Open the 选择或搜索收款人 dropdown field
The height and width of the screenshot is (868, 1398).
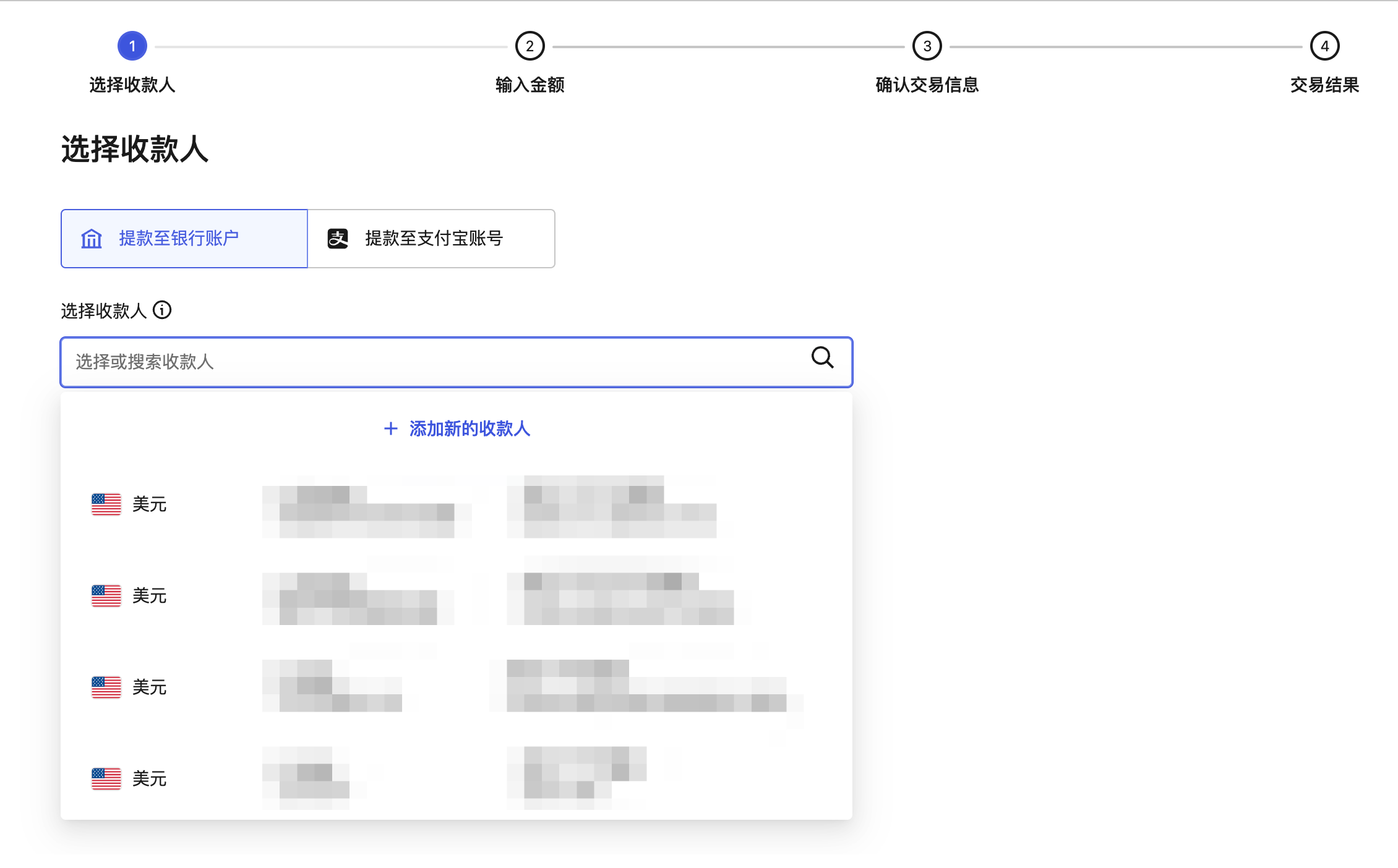pyautogui.click(x=433, y=362)
